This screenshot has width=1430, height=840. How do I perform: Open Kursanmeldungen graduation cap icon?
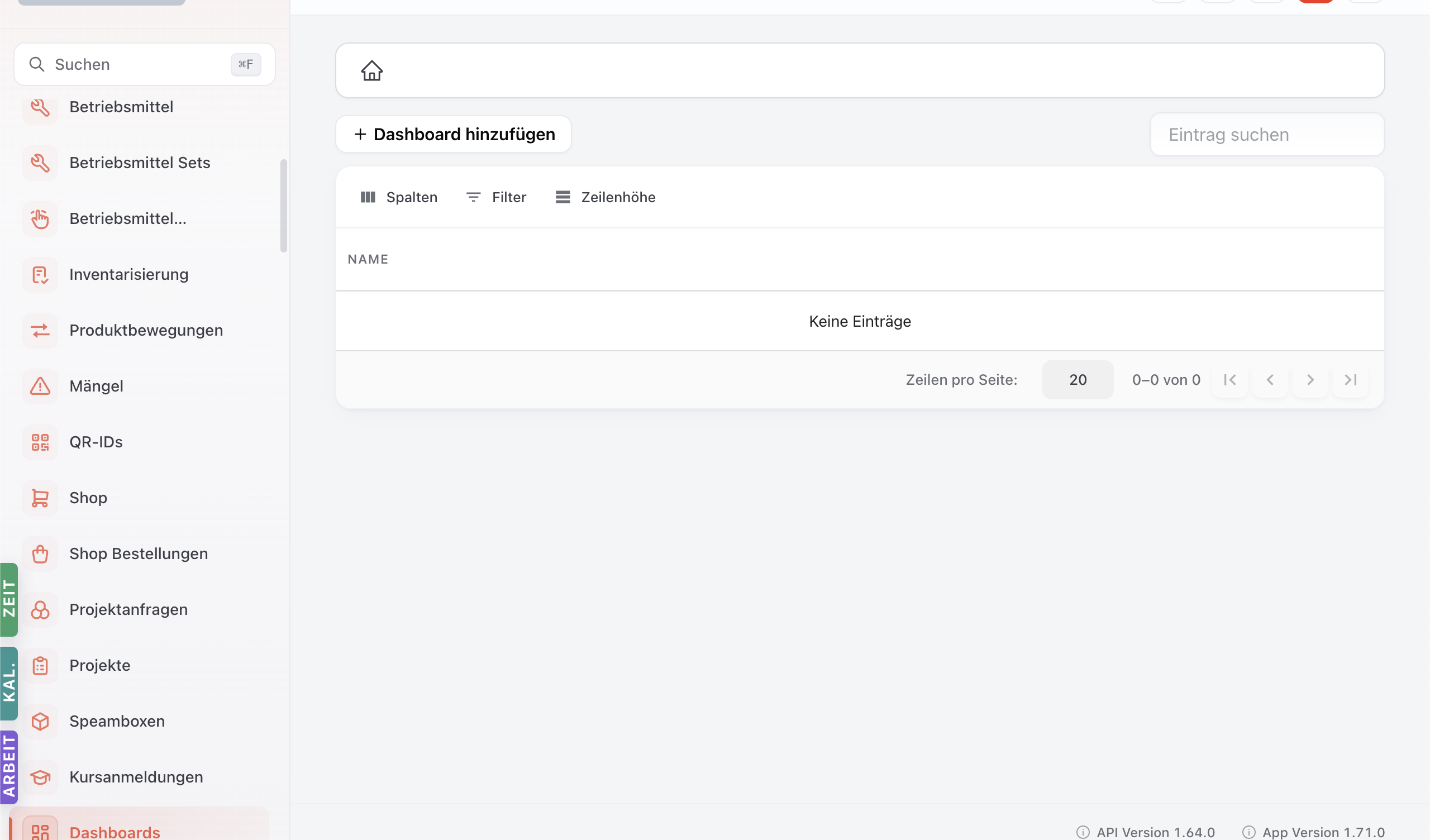point(40,777)
